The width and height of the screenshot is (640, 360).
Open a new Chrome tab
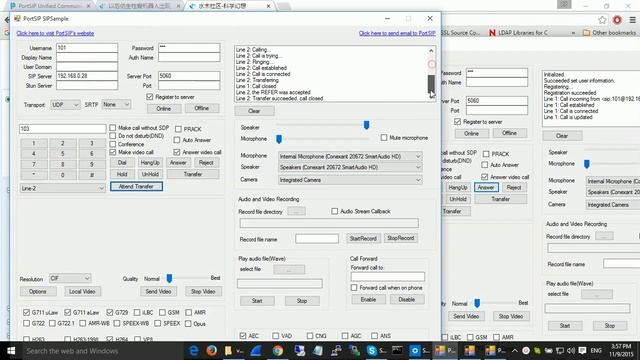click(x=284, y=7)
